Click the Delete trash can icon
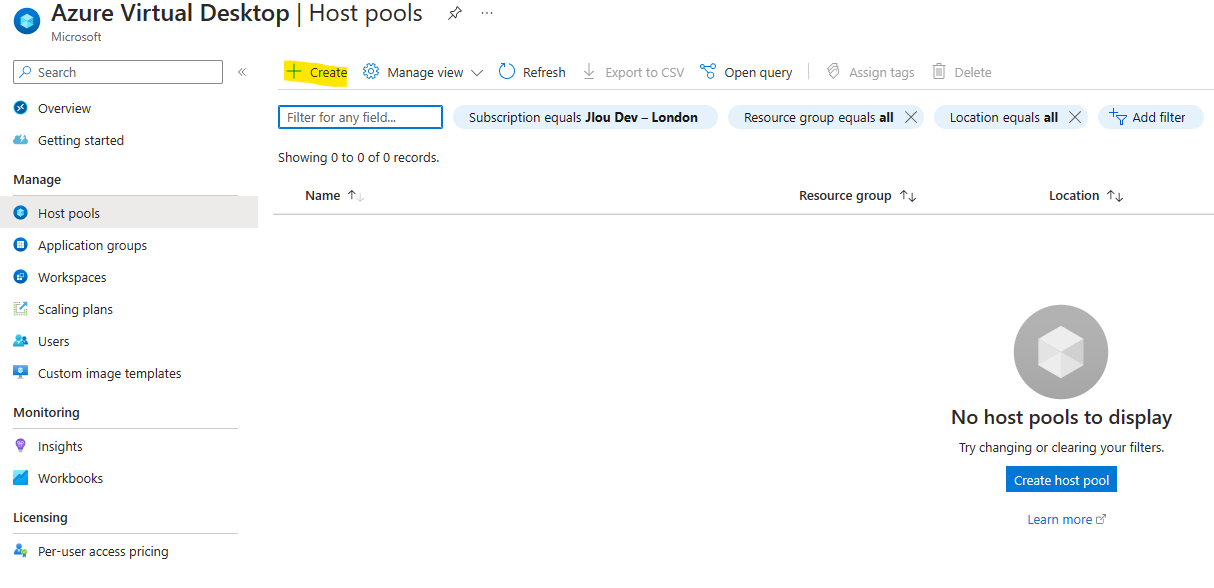This screenshot has width=1214, height=588. tap(939, 71)
